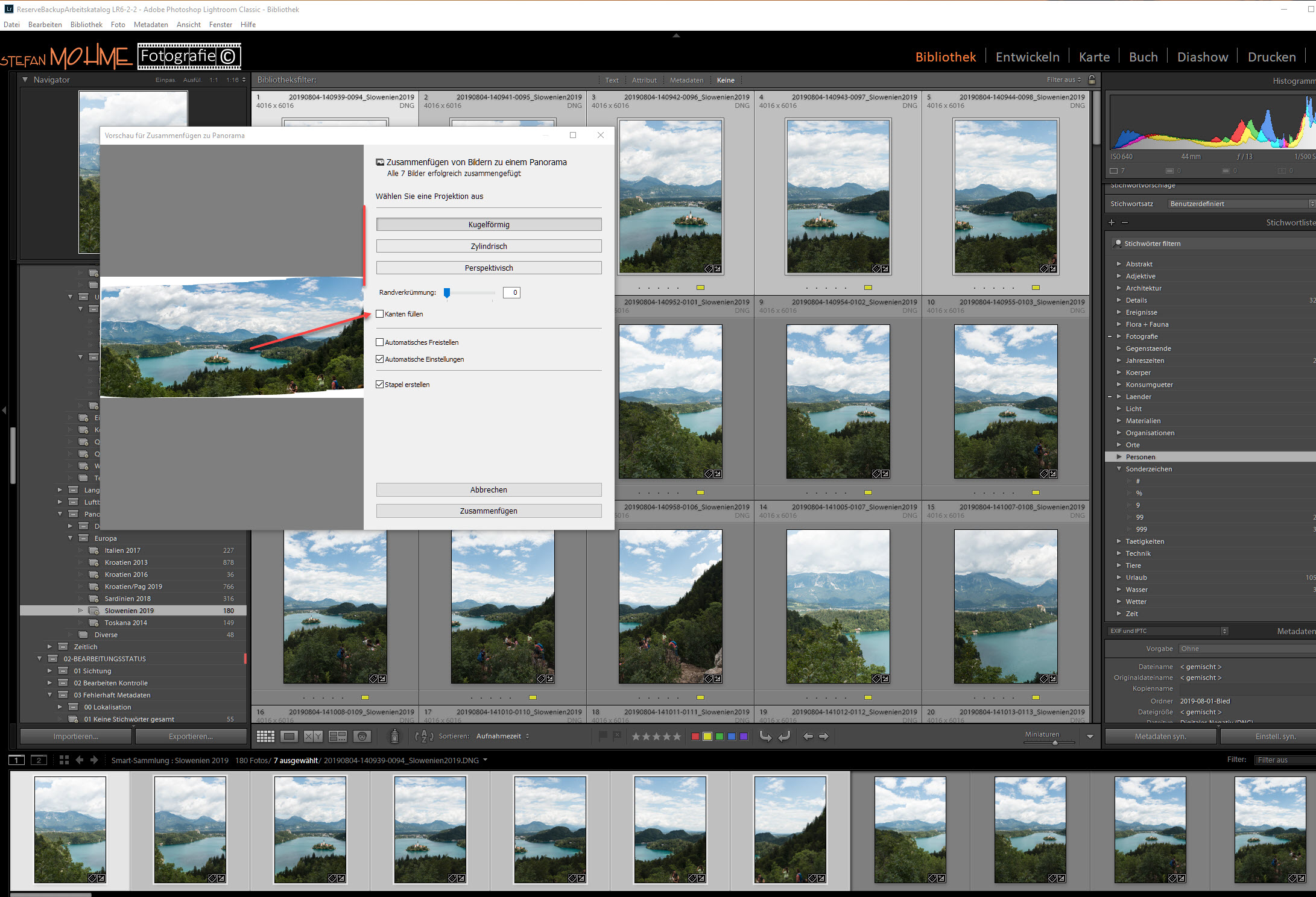Switch to Karte module
1316x897 pixels.
point(1094,57)
